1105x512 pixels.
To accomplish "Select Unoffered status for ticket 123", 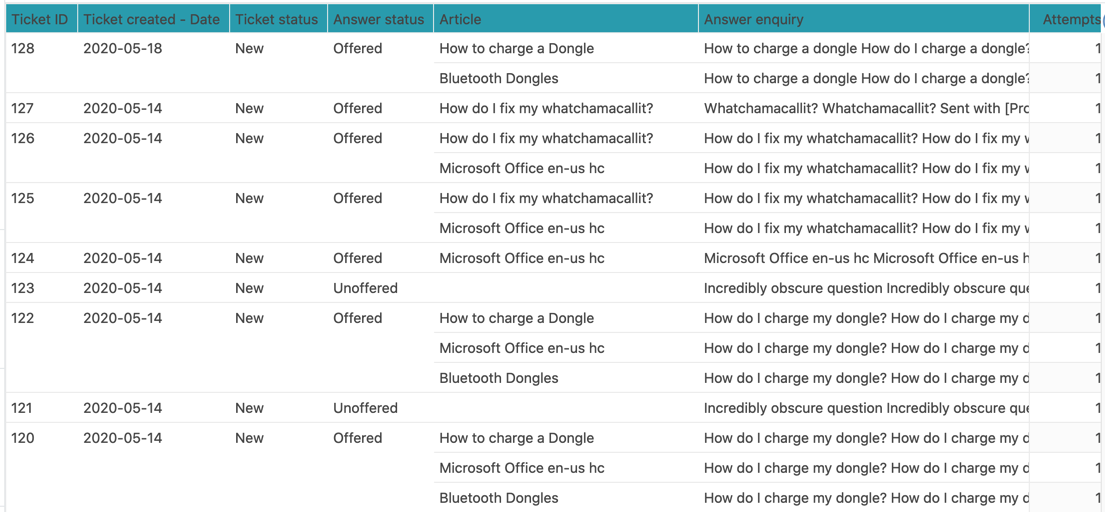I will [x=365, y=288].
